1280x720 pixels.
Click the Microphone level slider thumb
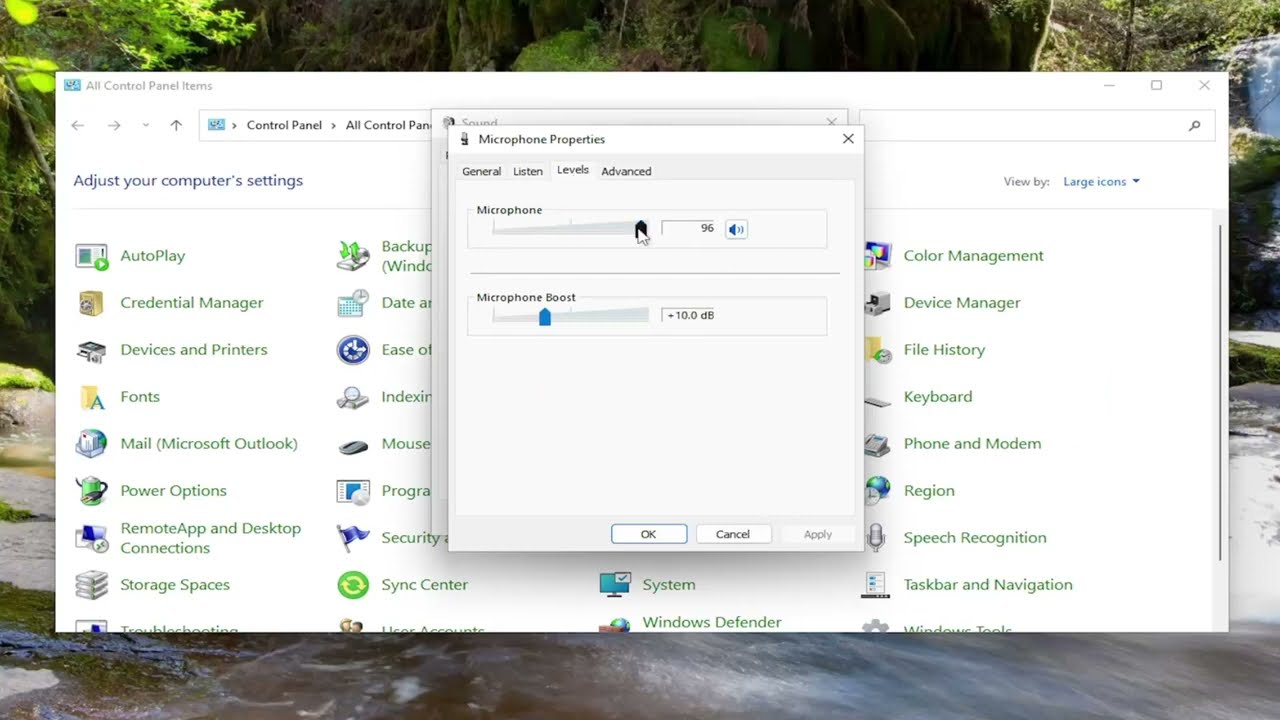pos(641,229)
